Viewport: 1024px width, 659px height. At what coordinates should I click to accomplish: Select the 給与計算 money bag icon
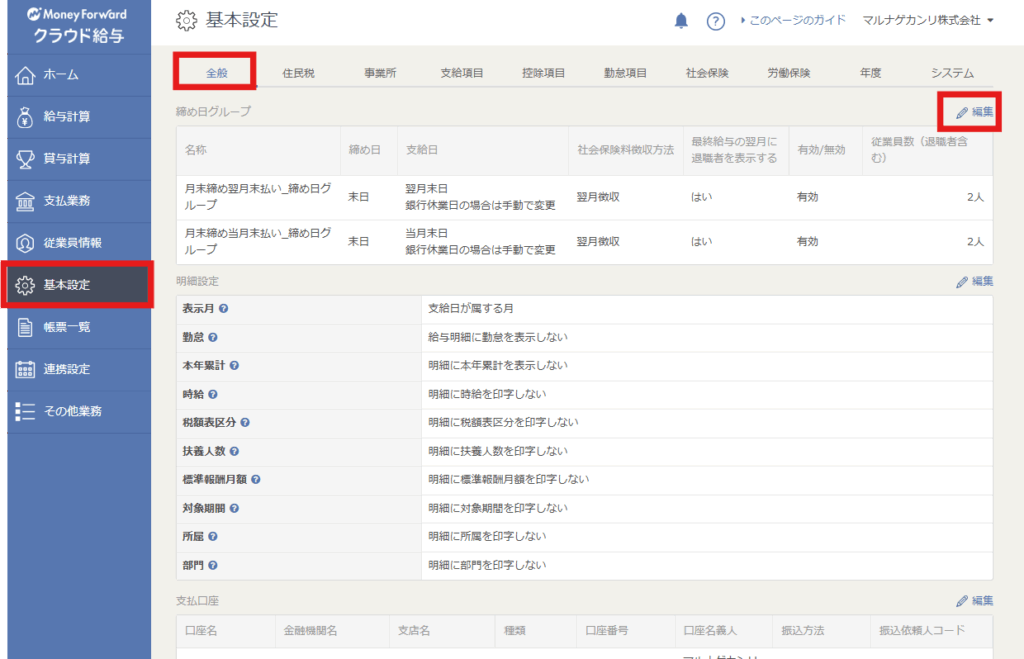26,117
